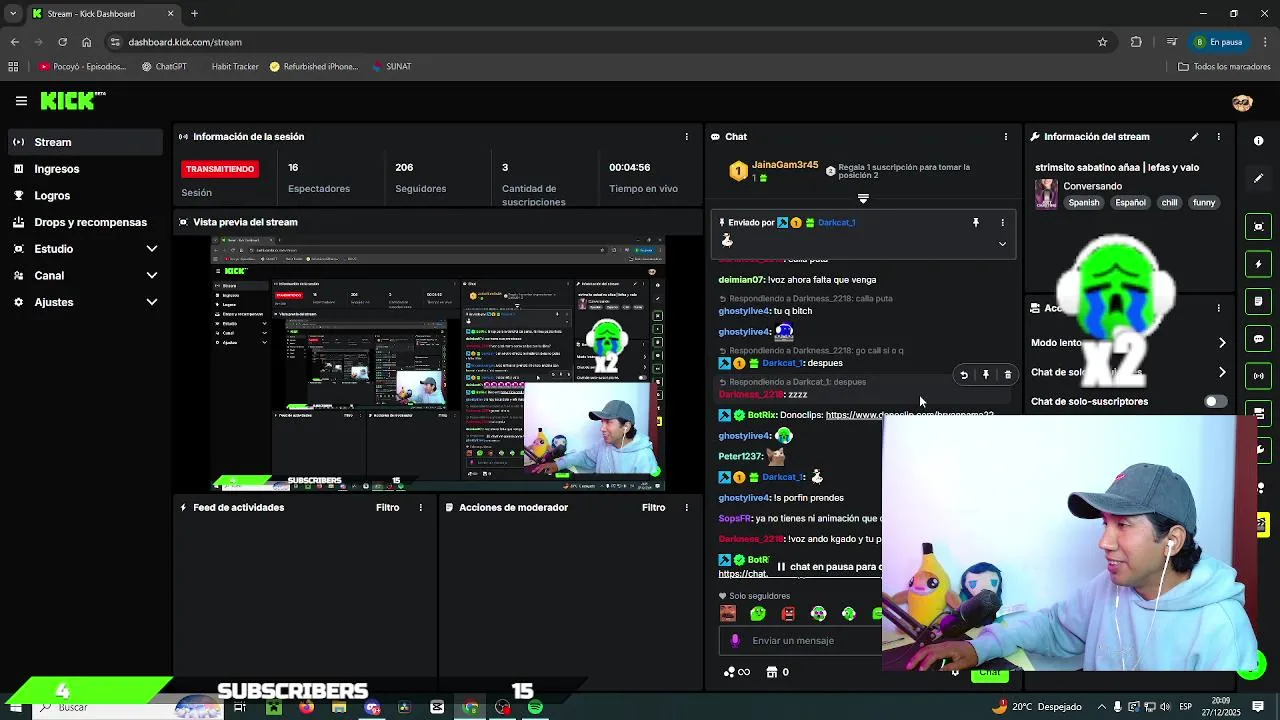This screenshot has height=720, width=1280.
Task: Open a new browser tab
Action: (x=194, y=14)
